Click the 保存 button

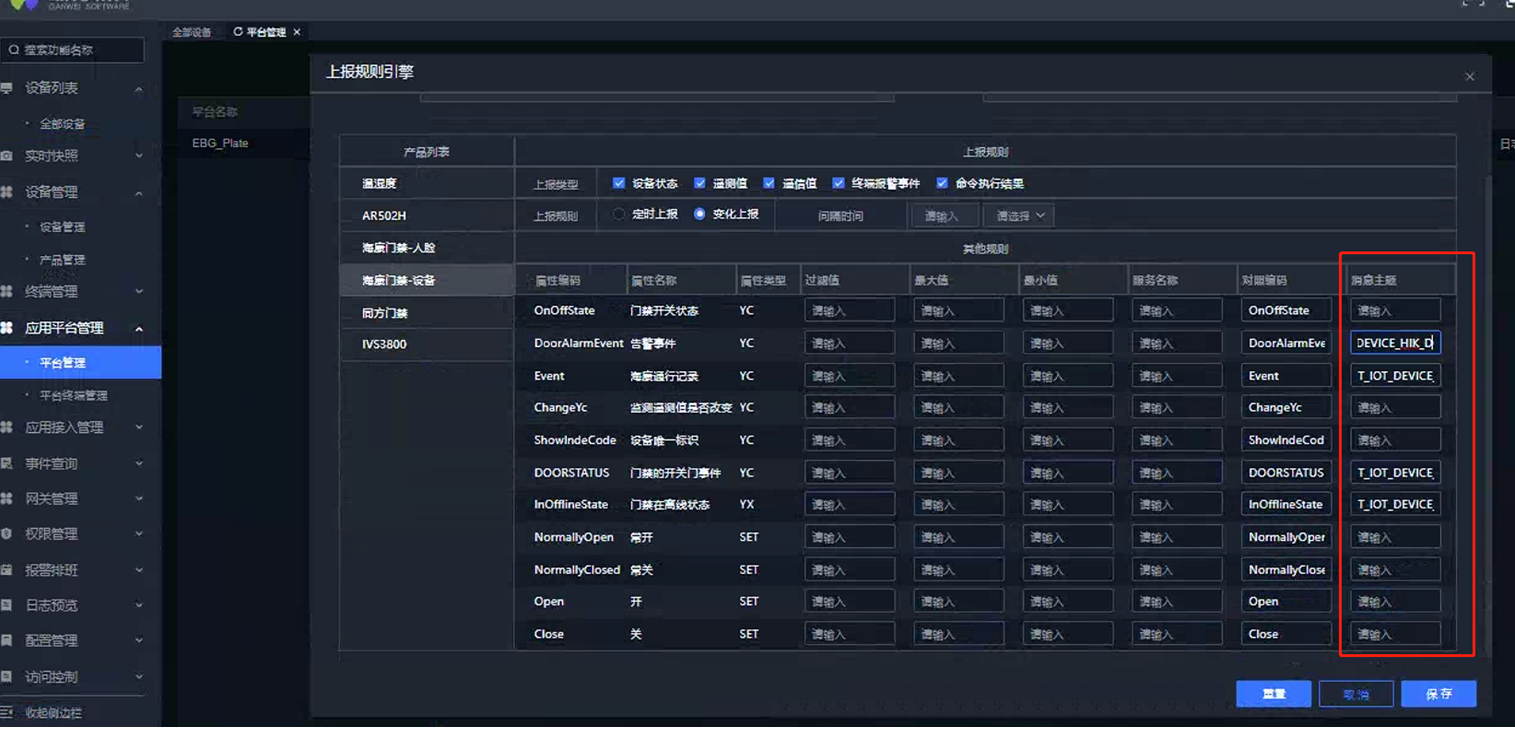1438,694
